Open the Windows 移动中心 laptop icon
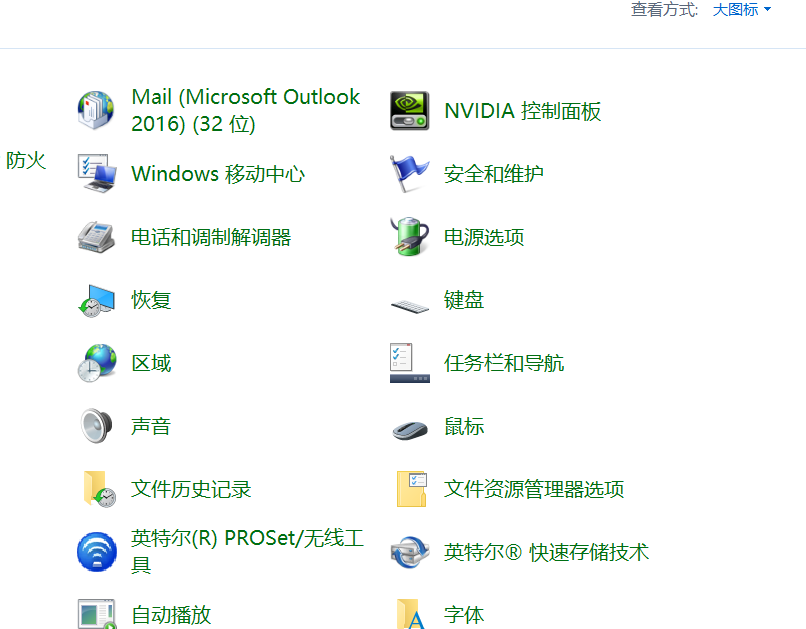Screen dimensions: 806x629 [x=97, y=174]
